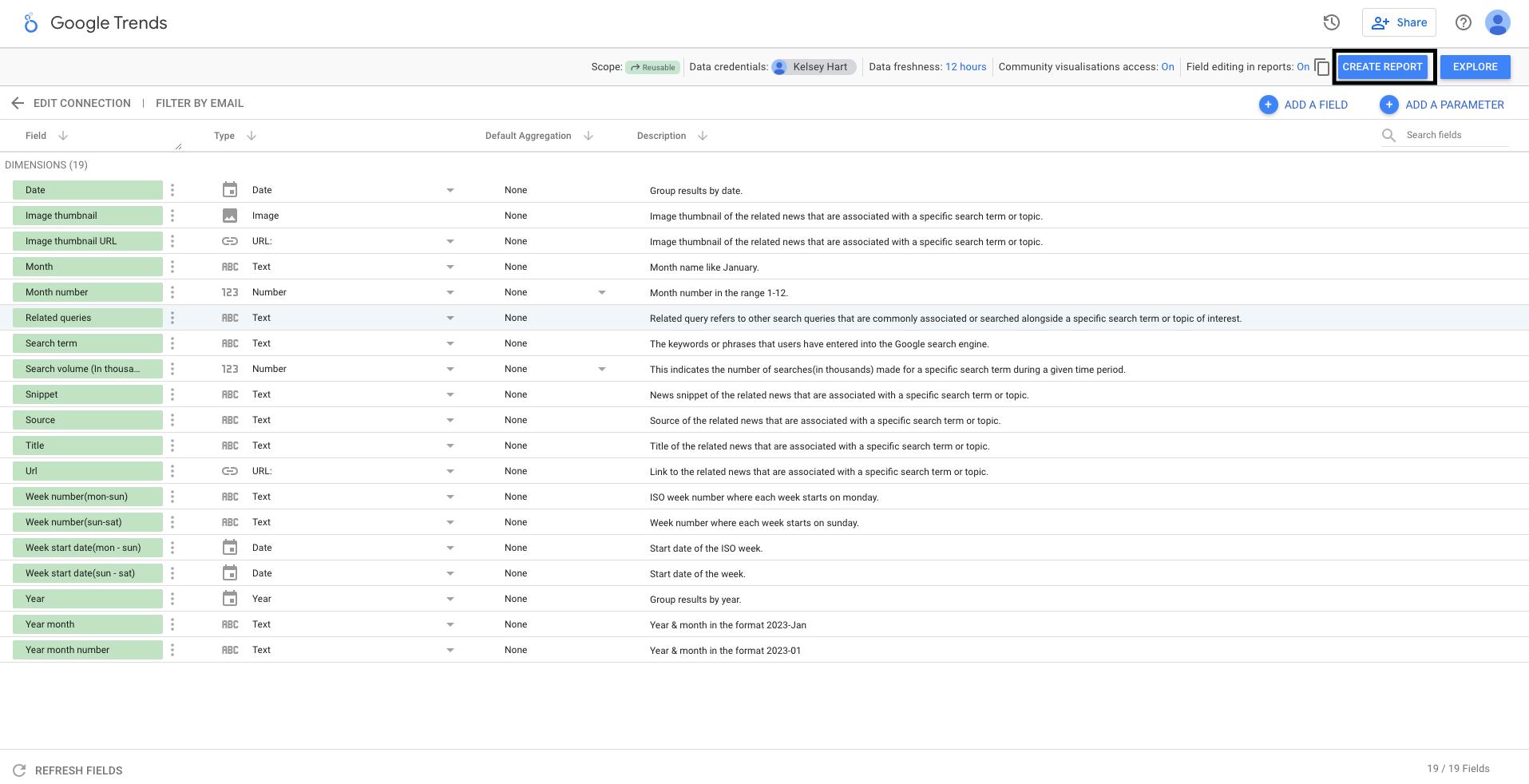
Task: Change data freshness 12 hours link
Action: [965, 67]
